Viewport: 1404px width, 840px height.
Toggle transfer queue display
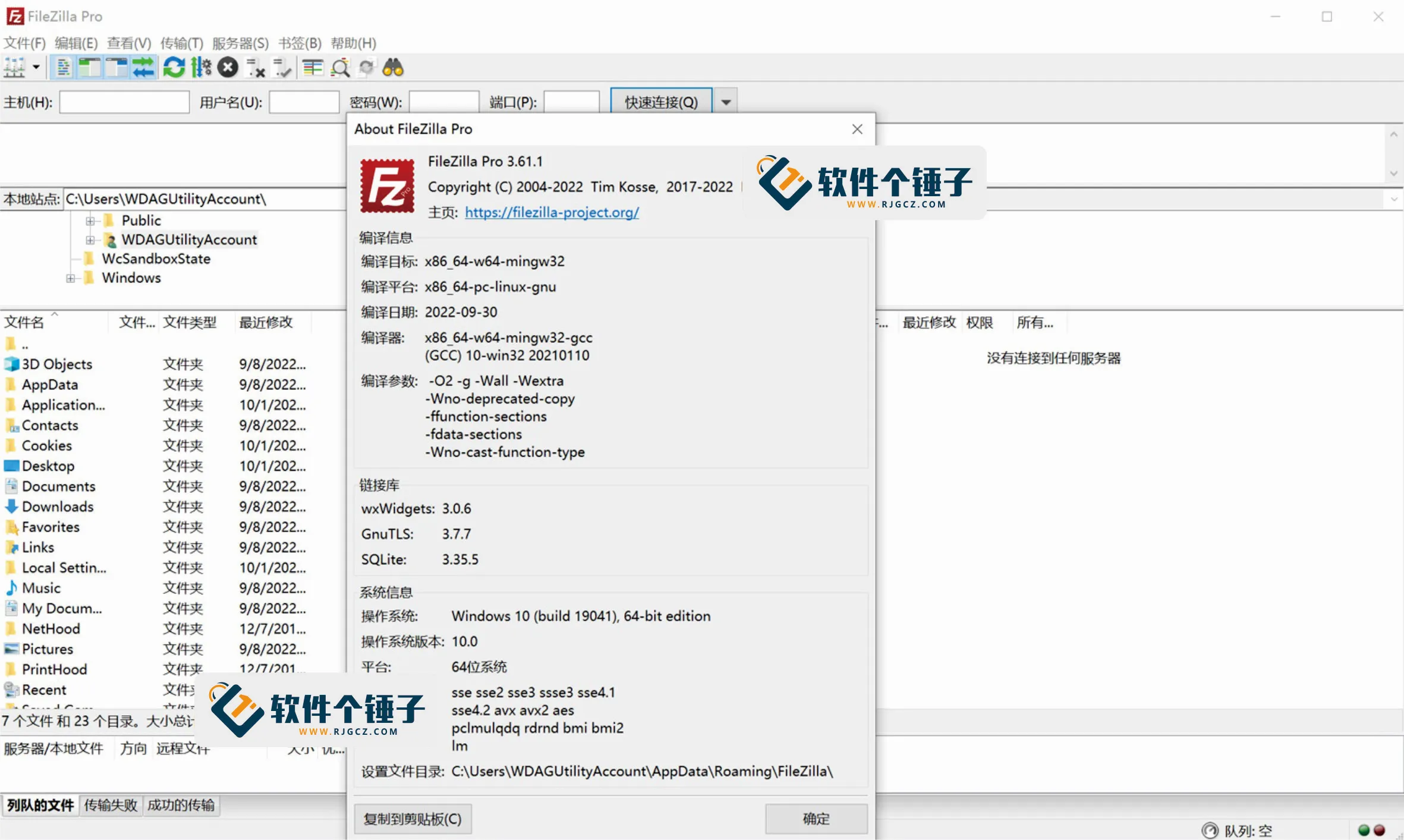tap(143, 68)
